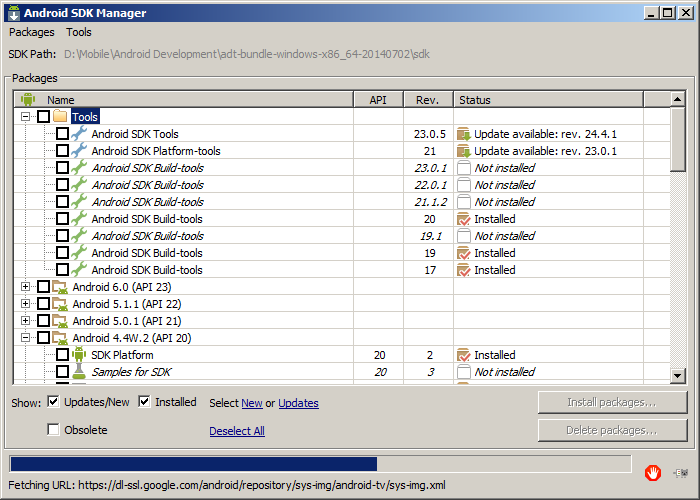Open the Tools menu
700x500 pixels.
79,32
